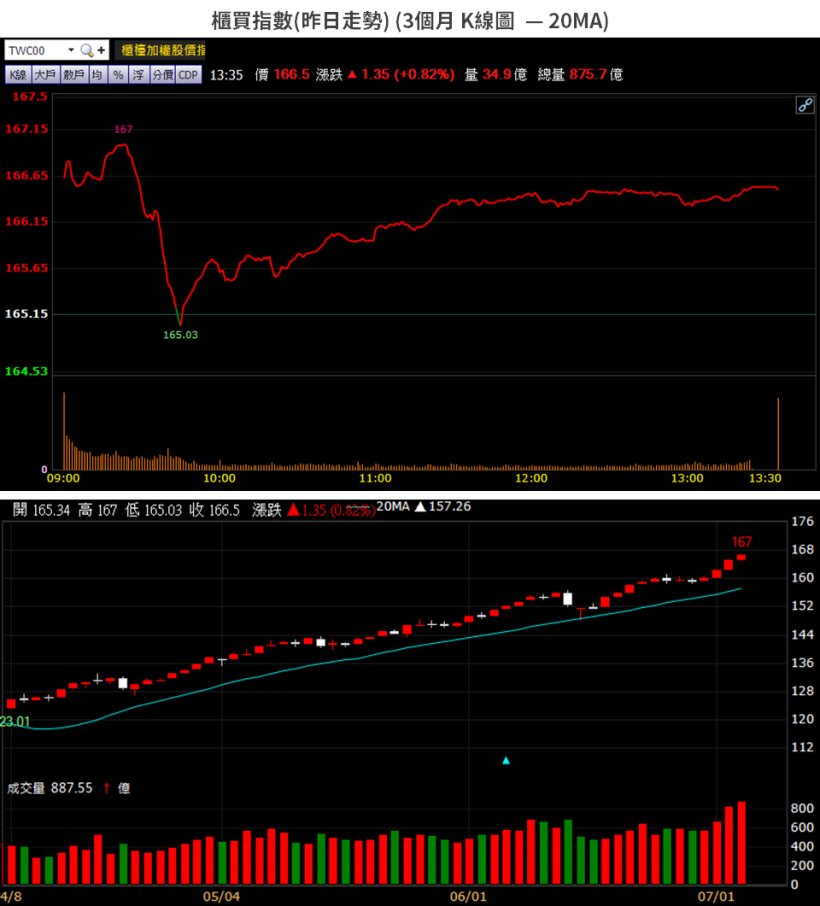This screenshot has width=820, height=906.
Task: Click the rightmost red daily volume bar
Action: coord(741,842)
